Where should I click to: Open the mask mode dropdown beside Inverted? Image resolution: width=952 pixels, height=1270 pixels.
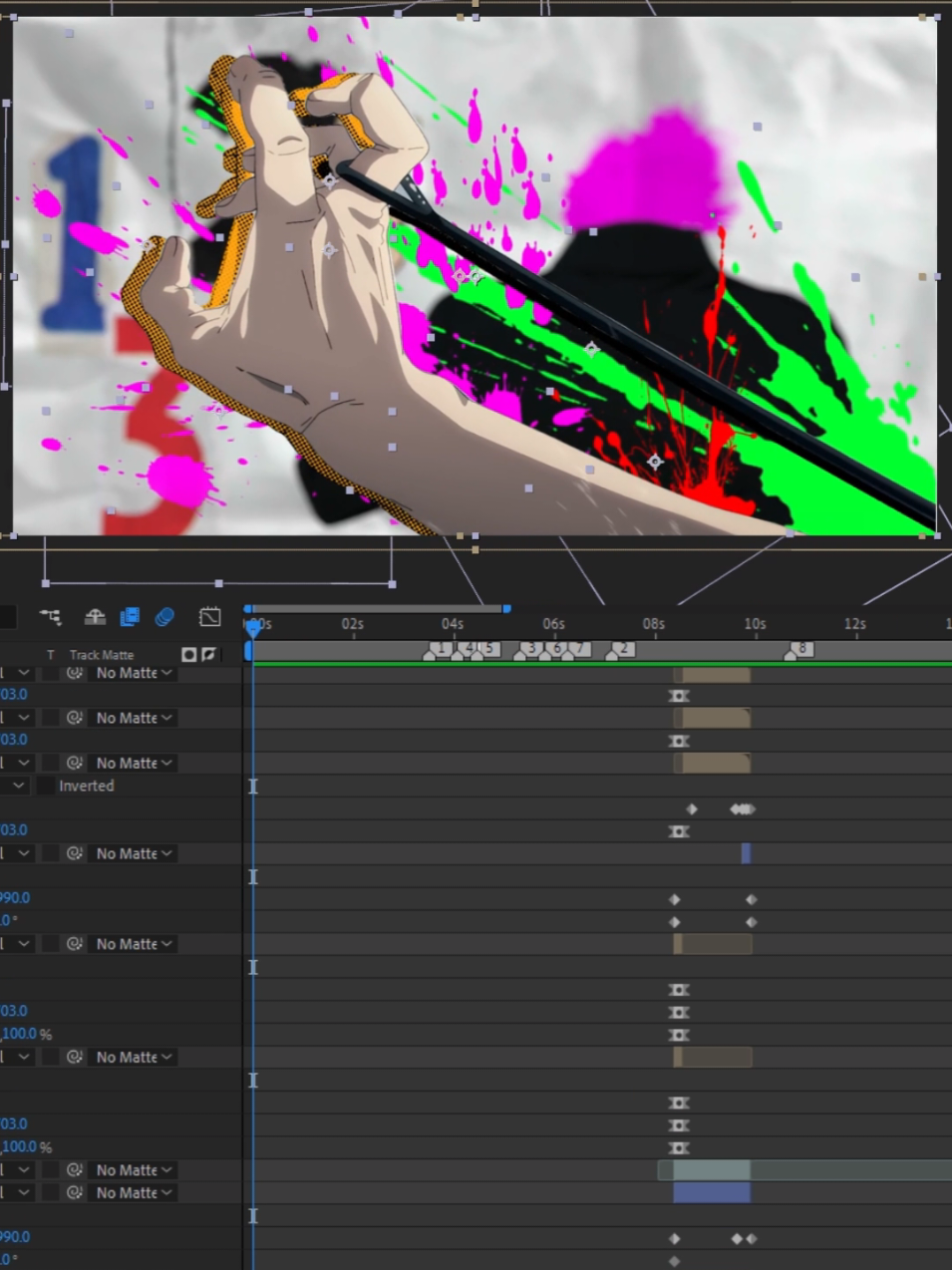coord(15,786)
